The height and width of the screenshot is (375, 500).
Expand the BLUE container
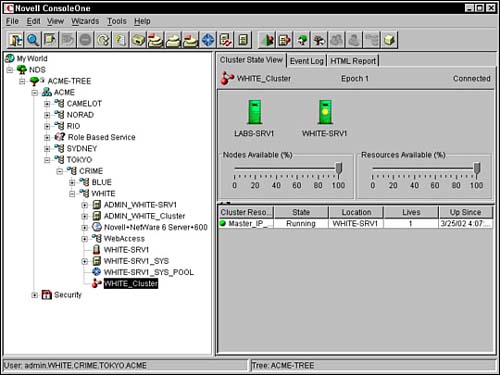72,182
